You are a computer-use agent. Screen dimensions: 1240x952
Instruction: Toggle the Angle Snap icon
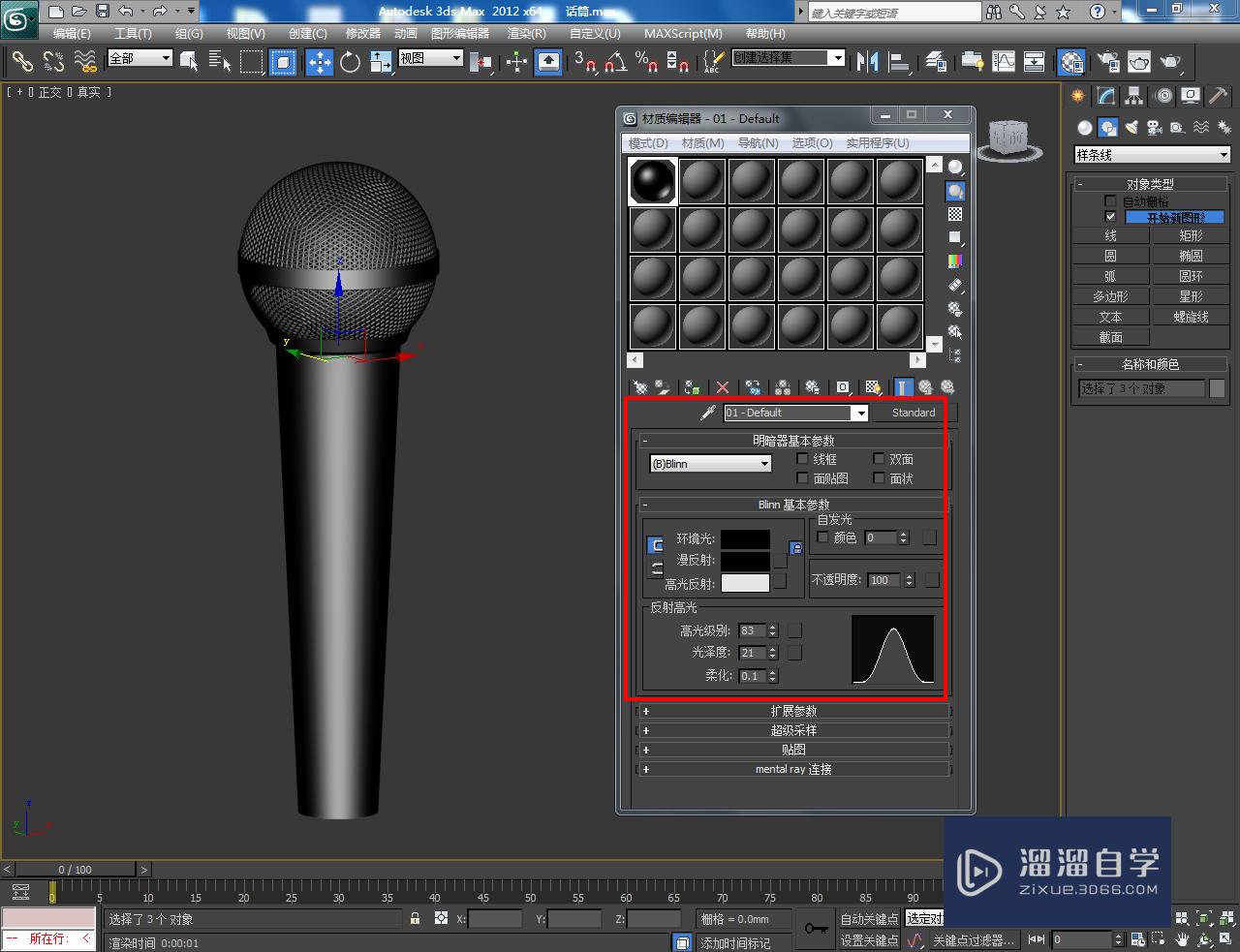coord(616,62)
